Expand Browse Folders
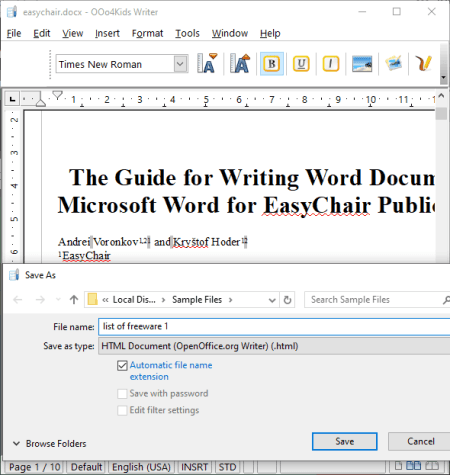The image size is (450, 475). pyautogui.click(x=49, y=444)
